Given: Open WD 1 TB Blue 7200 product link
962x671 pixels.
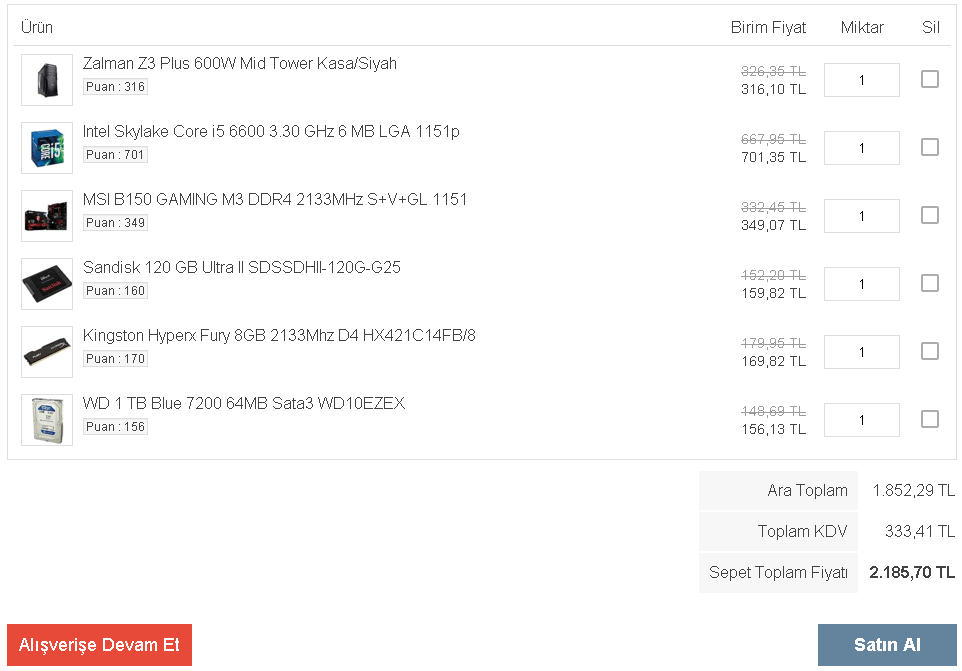Looking at the screenshot, I should click(244, 404).
